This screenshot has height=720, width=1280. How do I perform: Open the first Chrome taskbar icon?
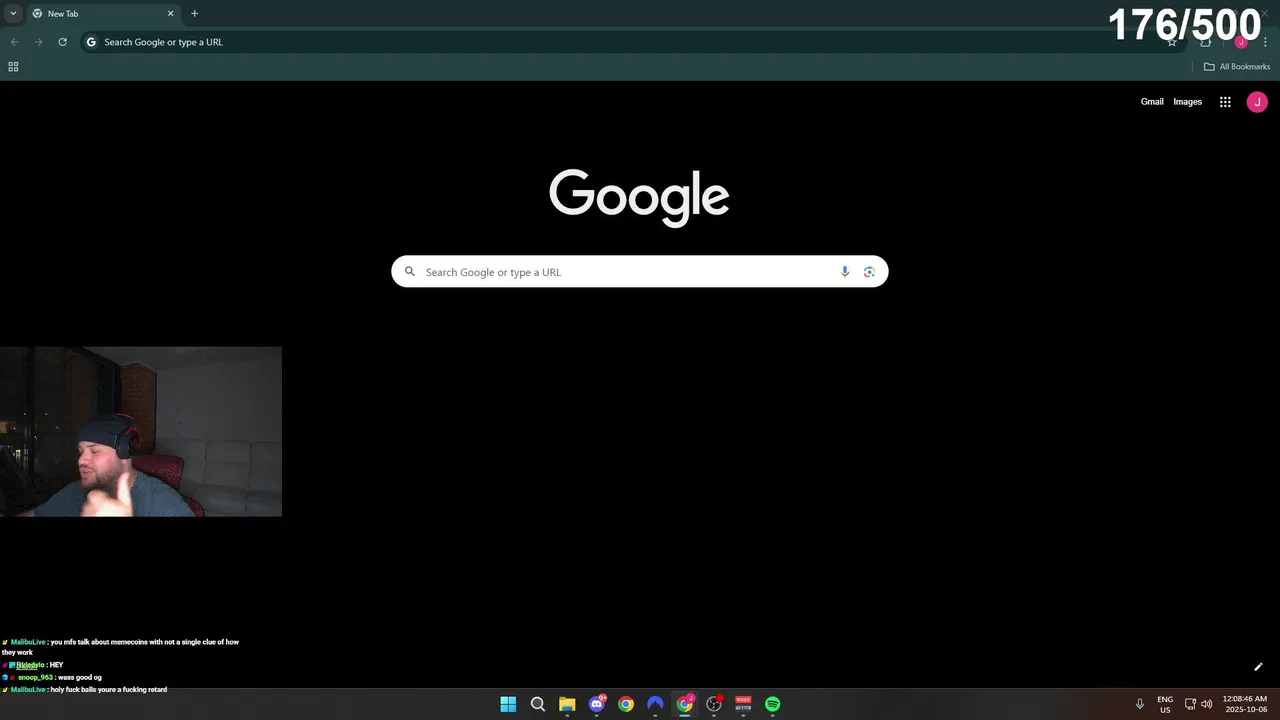[x=626, y=704]
